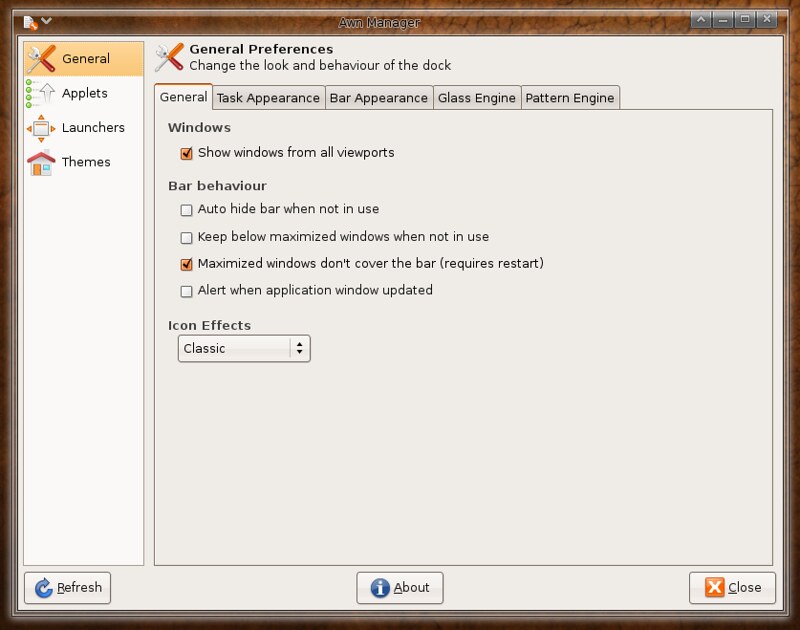Switch to the Bar Appearance tab
The image size is (800, 630).
click(x=379, y=98)
